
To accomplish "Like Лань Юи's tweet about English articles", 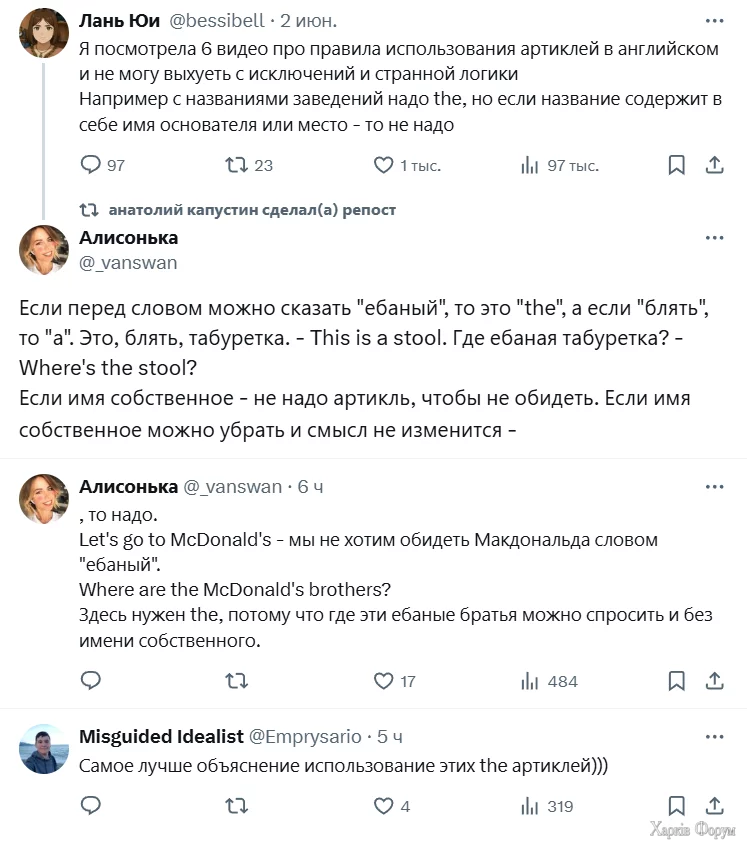I will pos(383,165).
